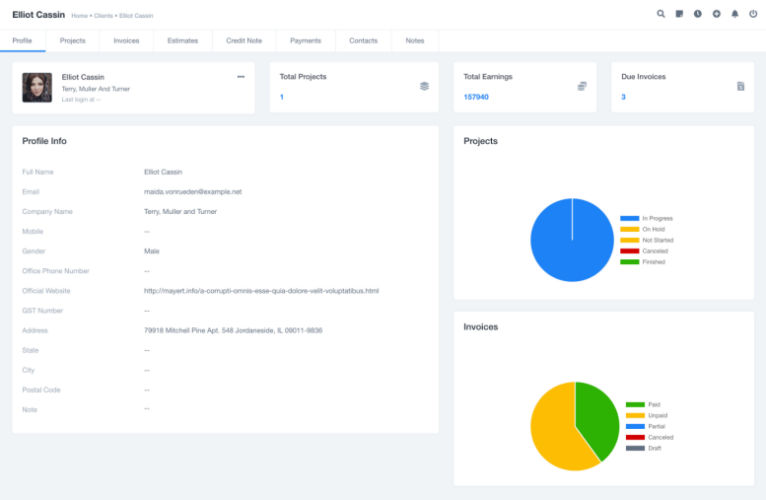Screen dimensions: 766x500
Task: Click the Clients breadcrumb link
Action: click(104, 16)
